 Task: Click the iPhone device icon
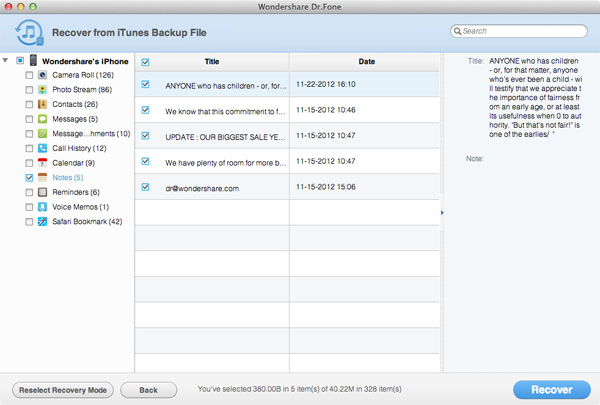click(x=34, y=60)
